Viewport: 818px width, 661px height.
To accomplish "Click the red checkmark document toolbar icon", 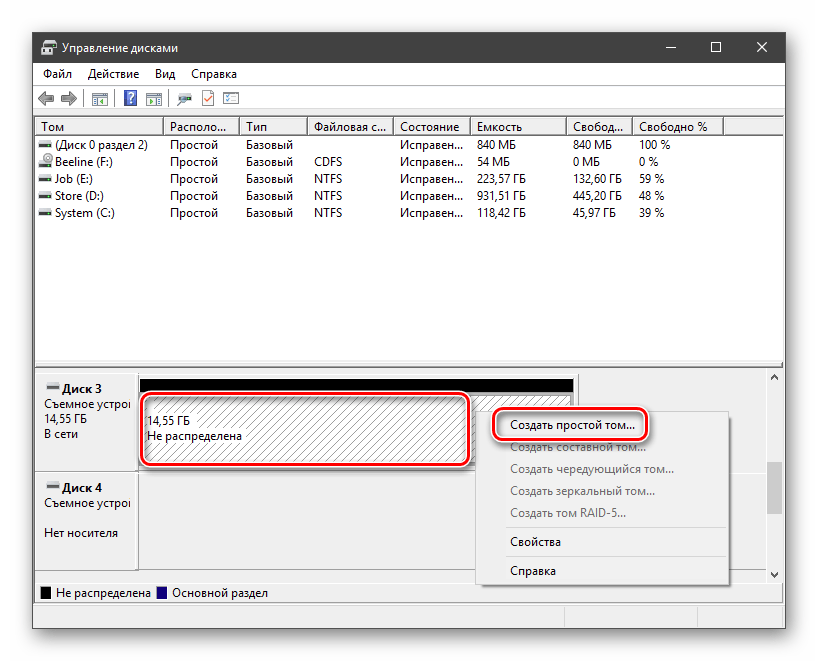I will 208,98.
